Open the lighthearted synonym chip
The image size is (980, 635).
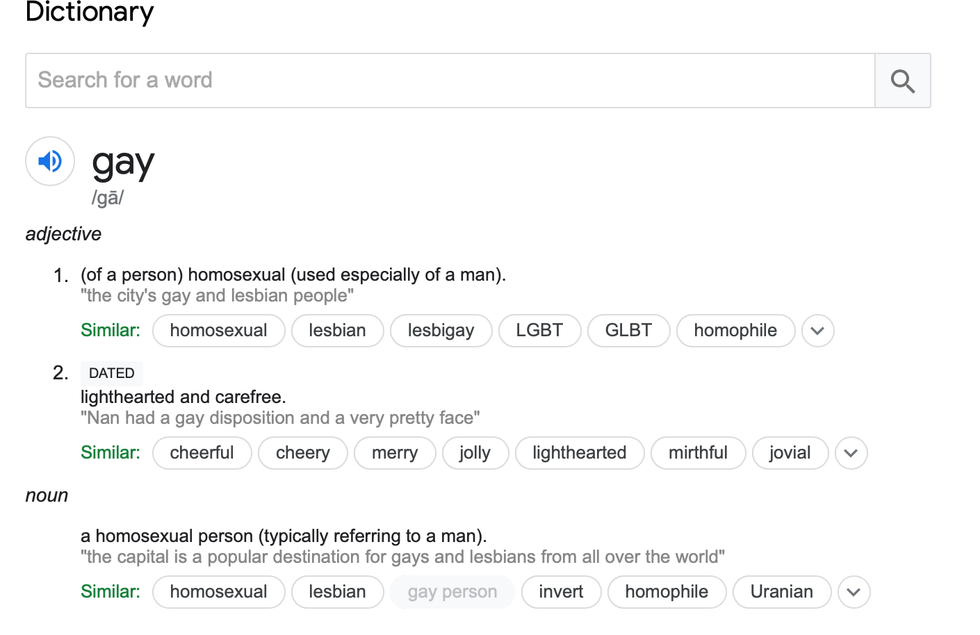579,453
